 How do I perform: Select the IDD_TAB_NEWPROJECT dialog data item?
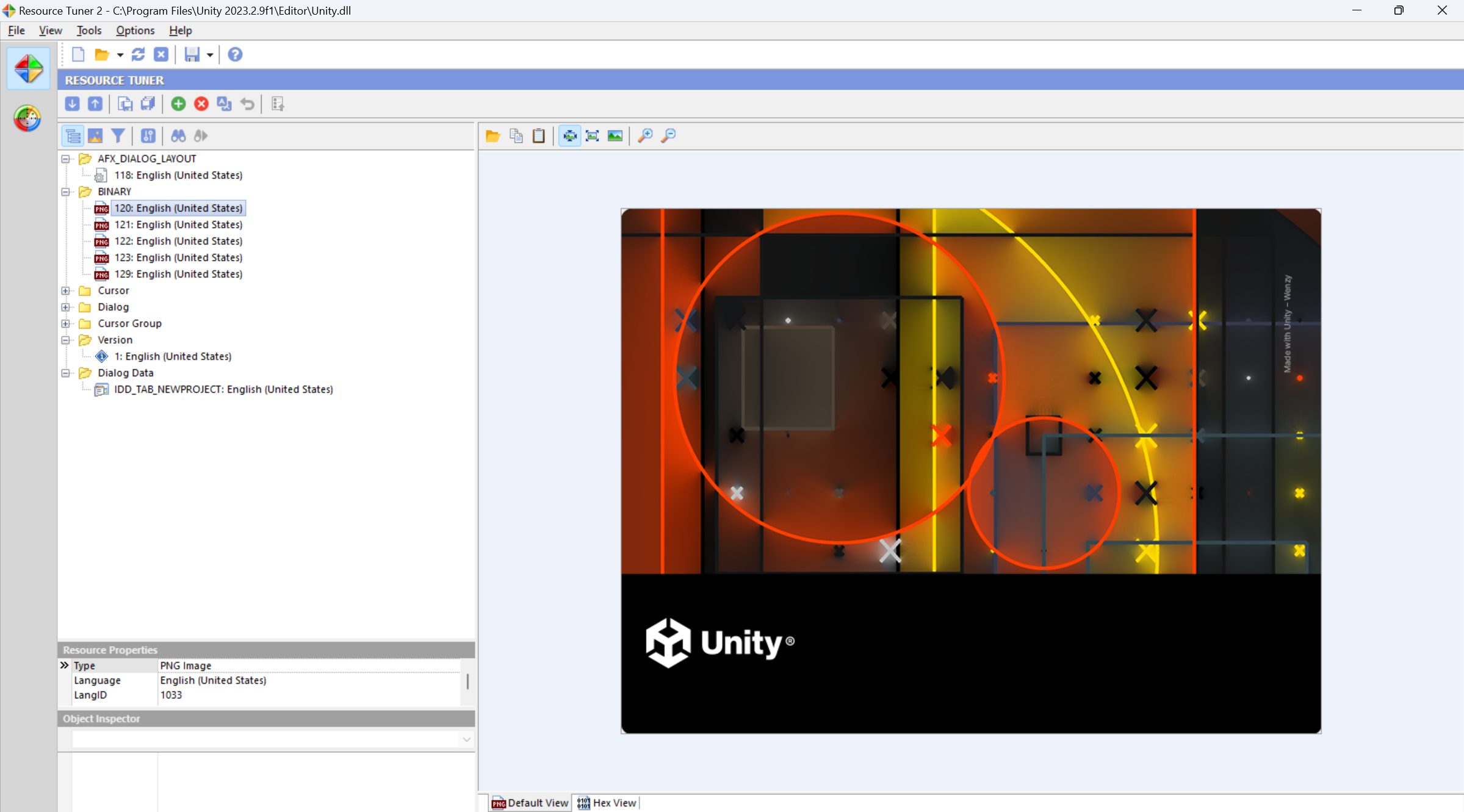click(223, 389)
